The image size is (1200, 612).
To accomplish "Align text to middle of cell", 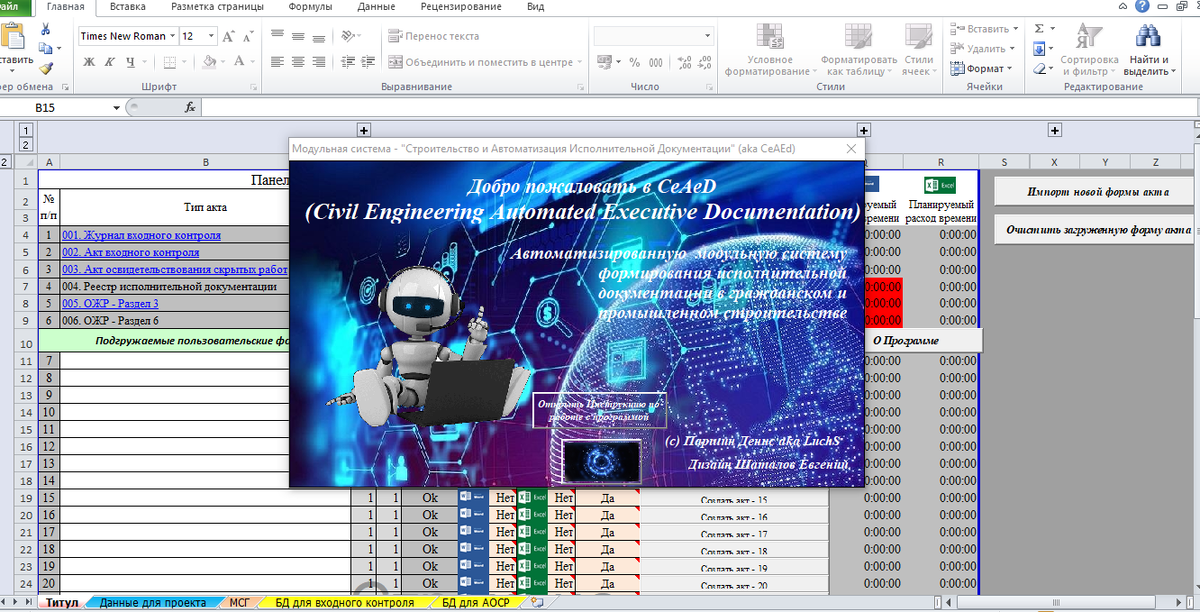I will tap(298, 36).
